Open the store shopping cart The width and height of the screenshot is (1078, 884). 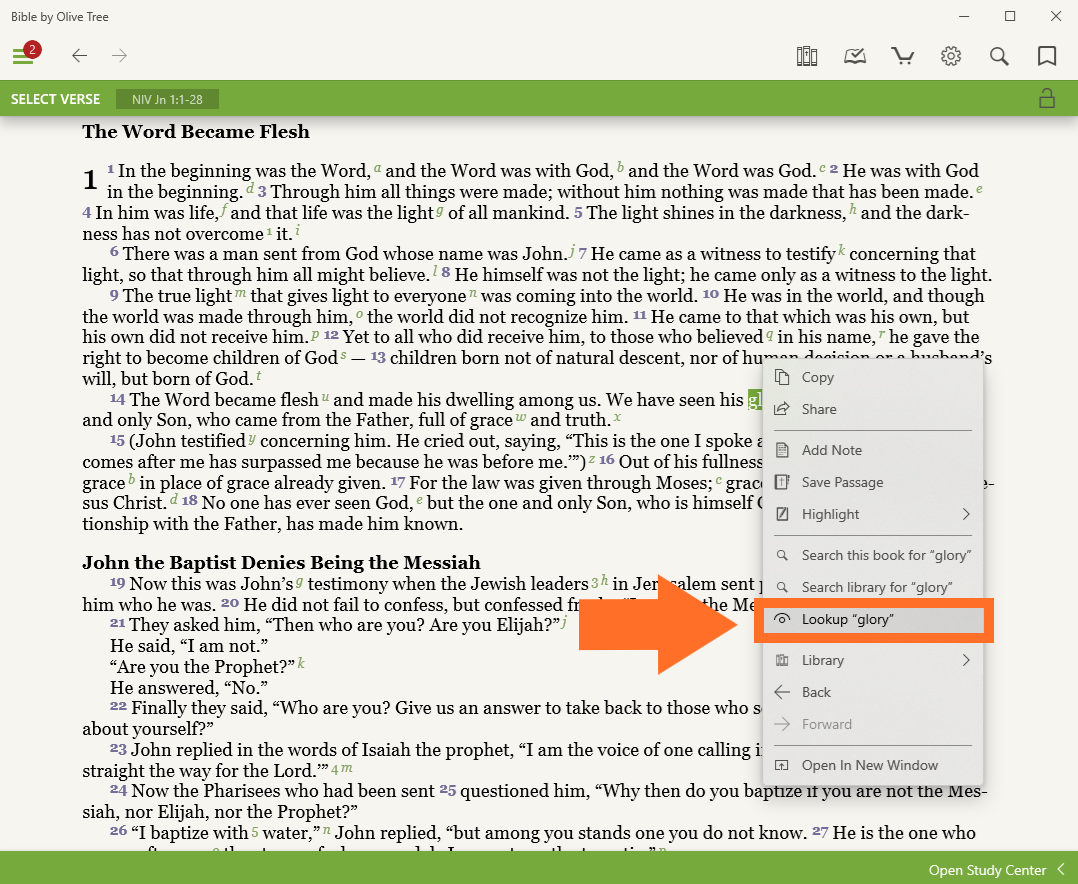(x=903, y=56)
